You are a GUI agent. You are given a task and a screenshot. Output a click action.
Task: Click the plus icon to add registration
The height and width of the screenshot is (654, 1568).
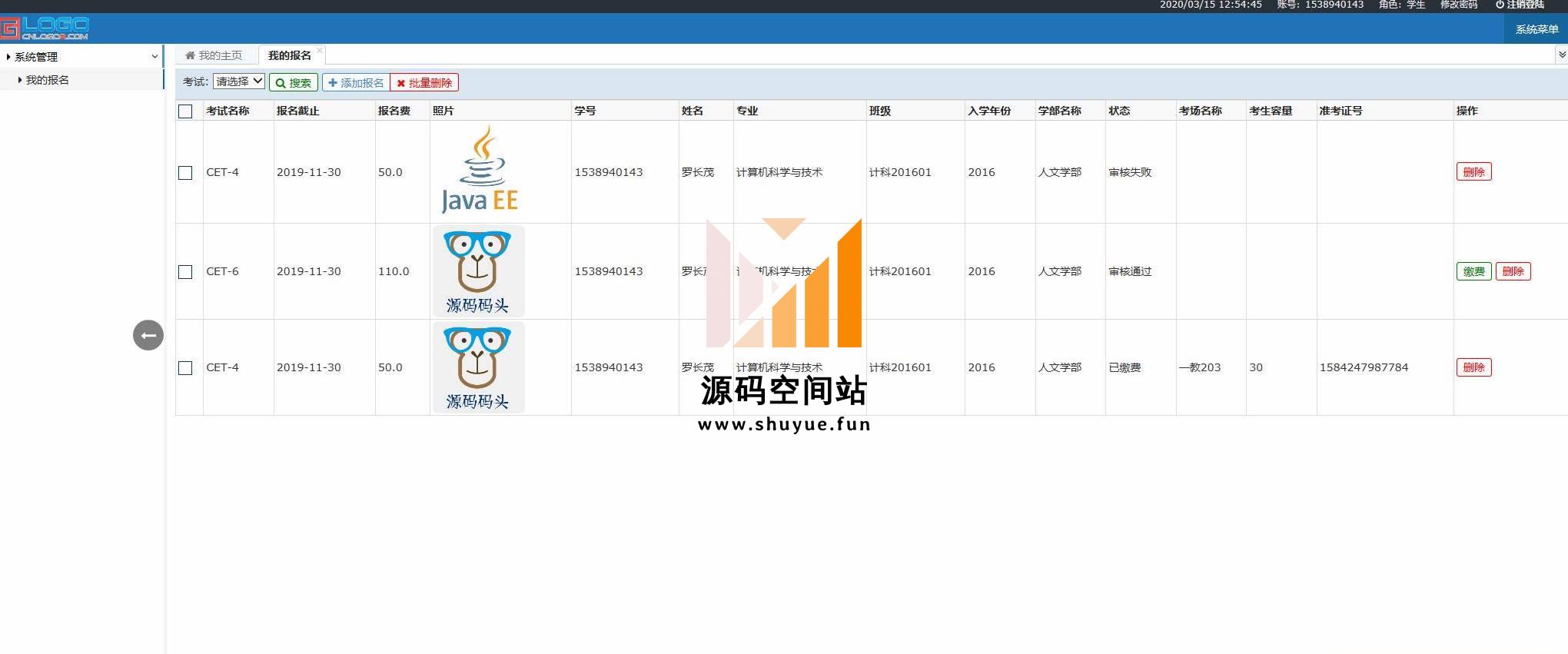click(x=333, y=82)
